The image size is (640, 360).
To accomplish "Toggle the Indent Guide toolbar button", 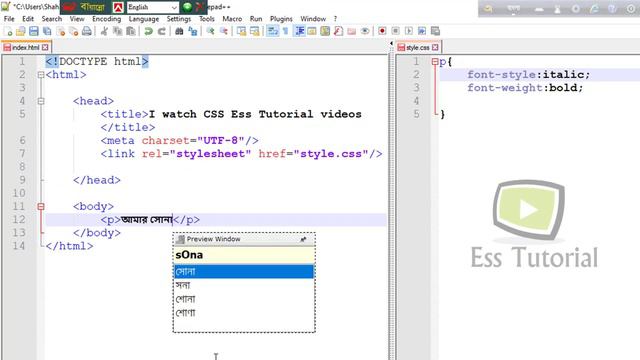I will click(x=299, y=31).
